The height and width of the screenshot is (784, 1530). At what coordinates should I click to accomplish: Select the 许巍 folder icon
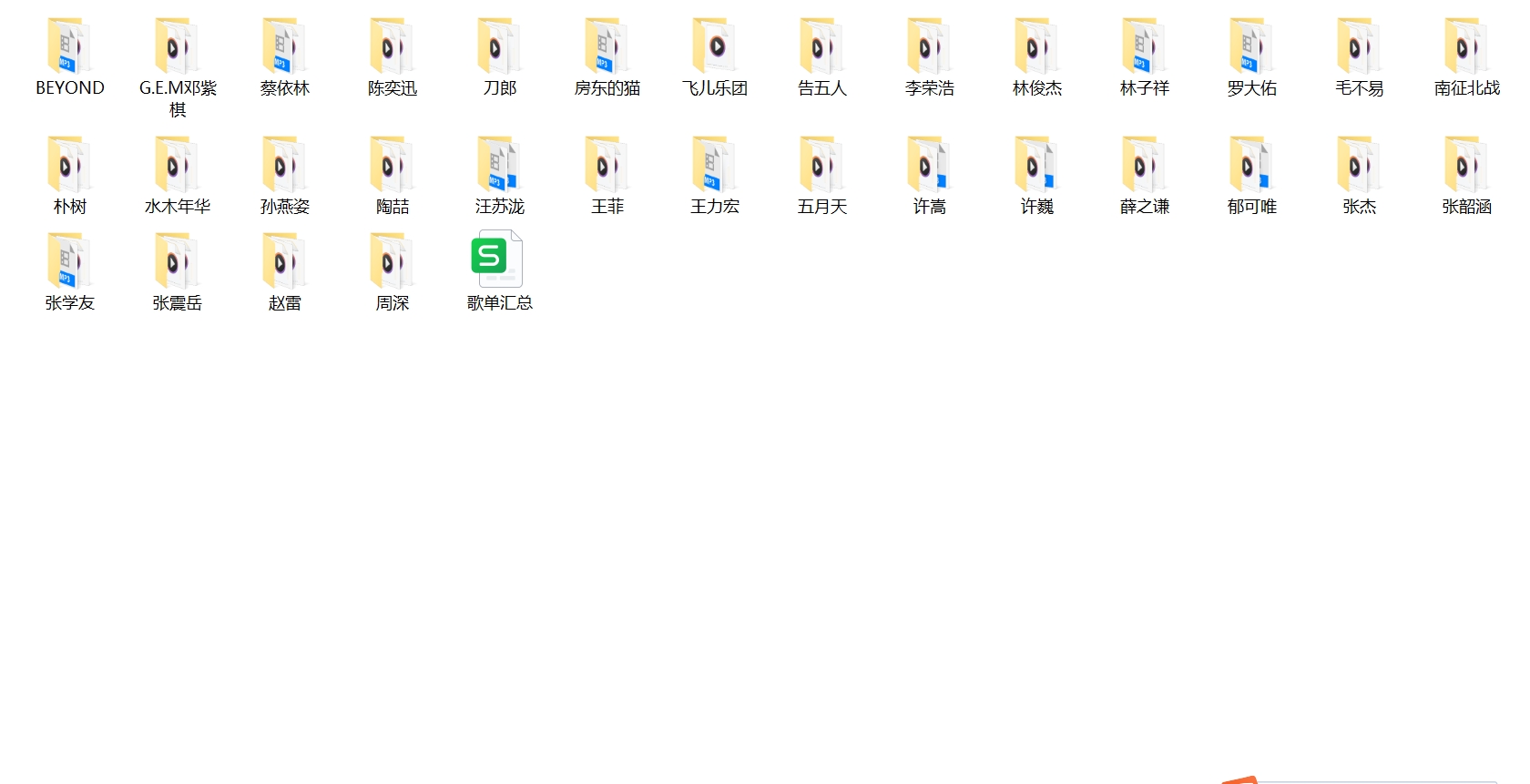point(1037,165)
